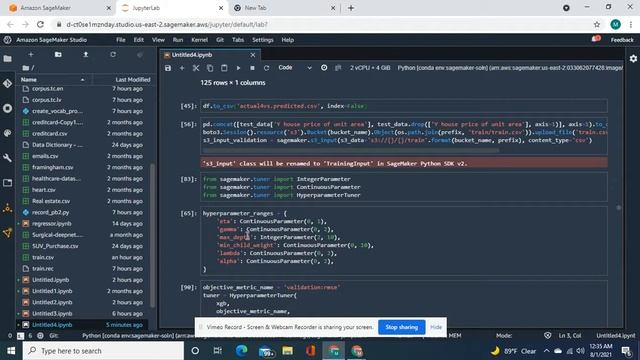Open Running Terminals and Kernels sidebar icon

pyautogui.click(x=7, y=108)
